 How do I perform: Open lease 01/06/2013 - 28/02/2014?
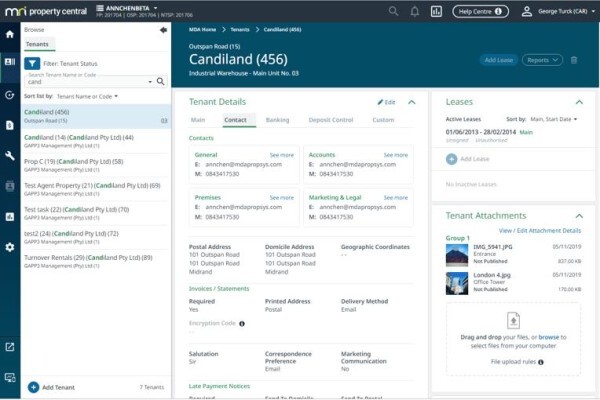click(x=481, y=132)
